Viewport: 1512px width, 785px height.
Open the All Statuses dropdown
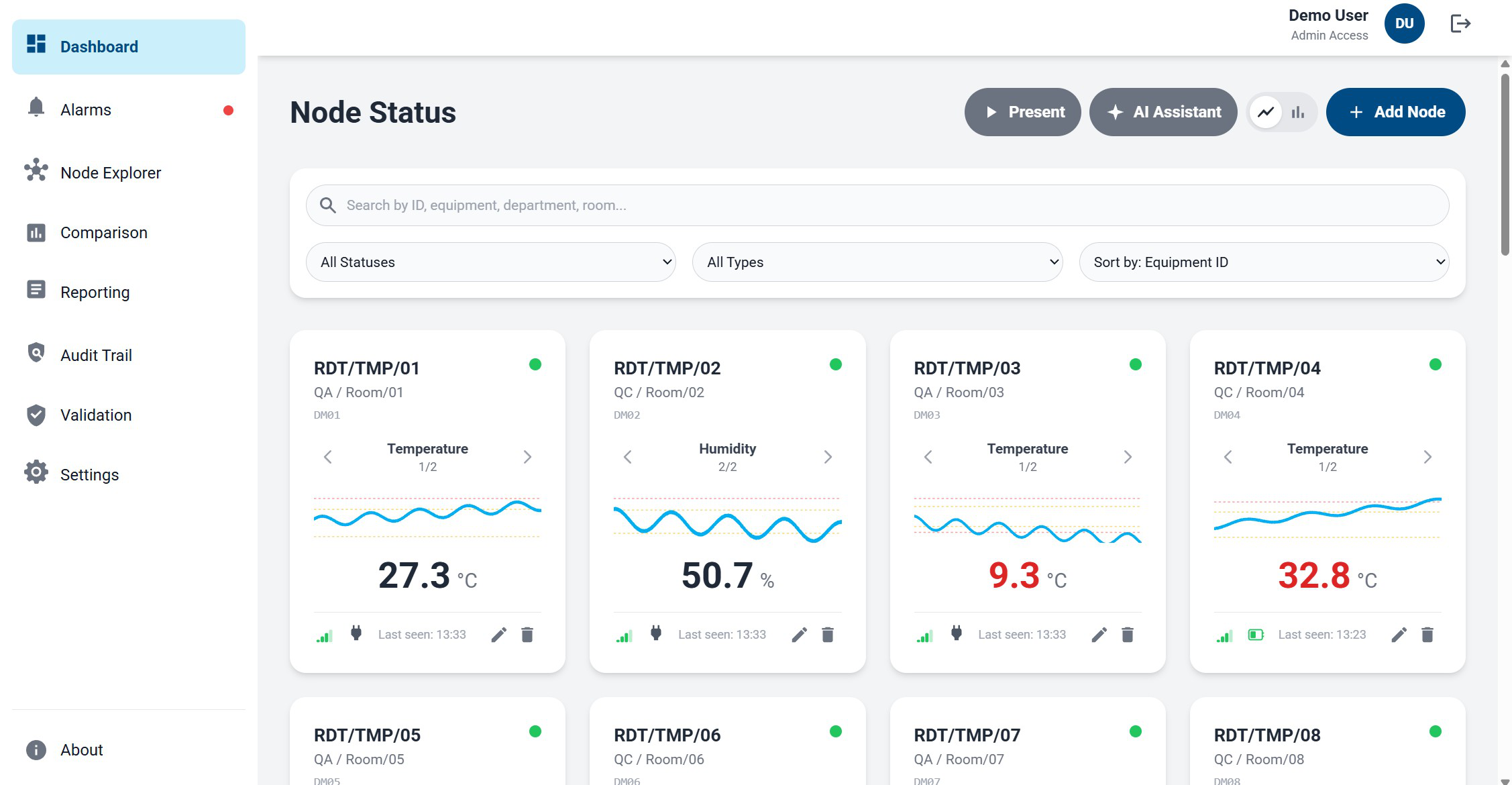point(490,262)
